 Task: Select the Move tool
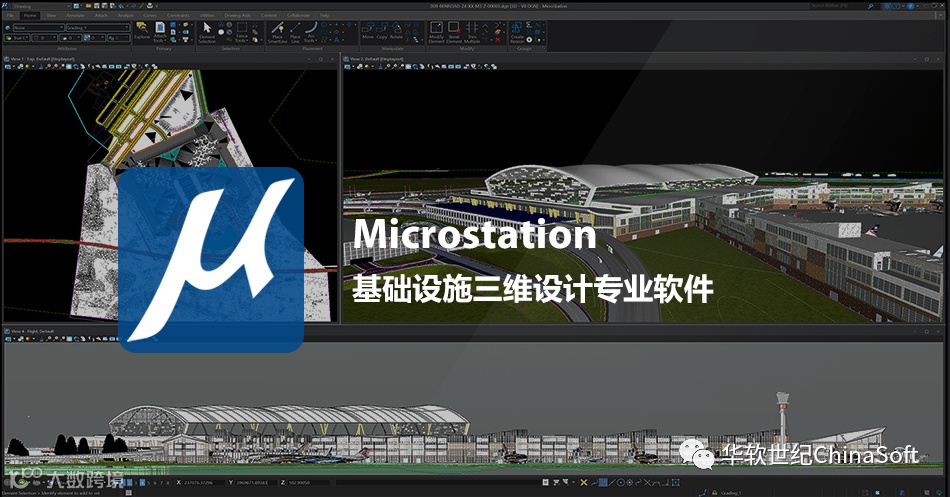click(368, 30)
